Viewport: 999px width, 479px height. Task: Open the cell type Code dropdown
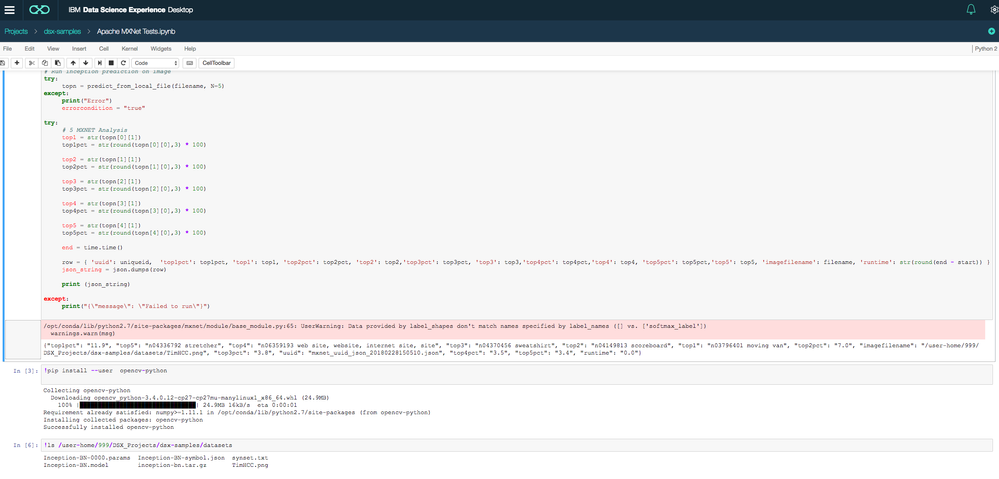155,63
